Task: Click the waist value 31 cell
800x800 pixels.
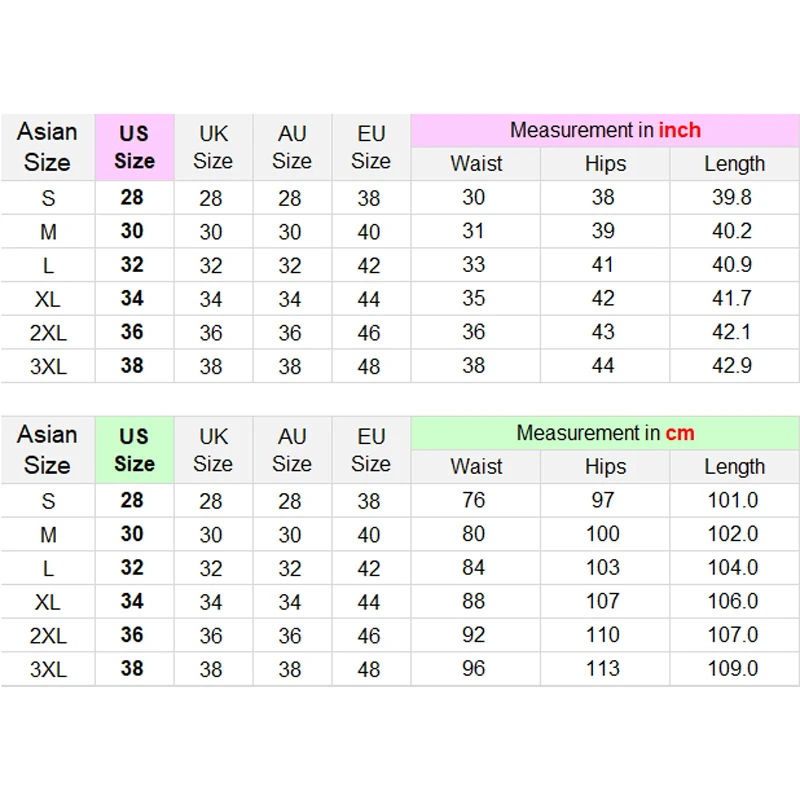Action: point(474,231)
